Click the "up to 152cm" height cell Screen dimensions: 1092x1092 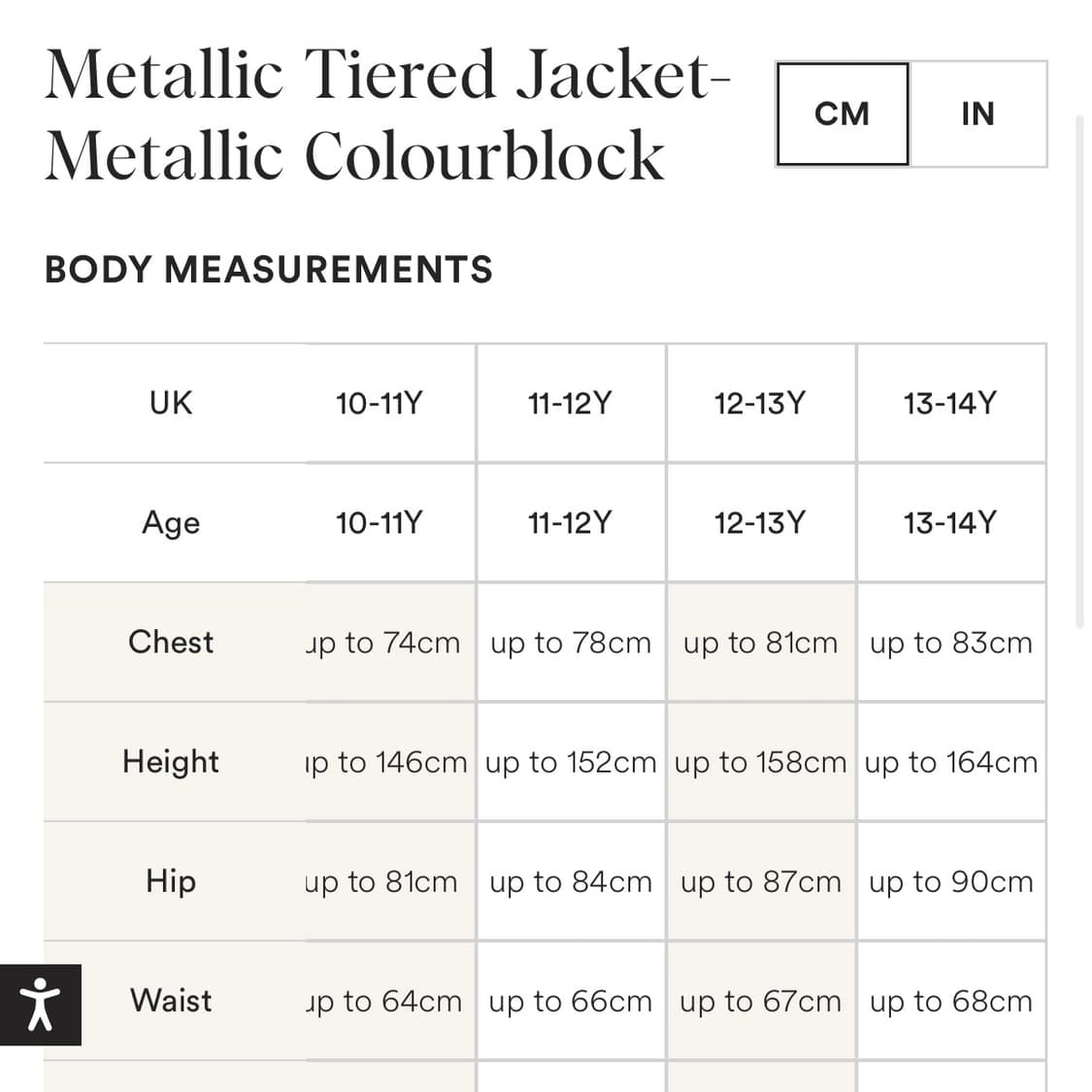coord(571,762)
